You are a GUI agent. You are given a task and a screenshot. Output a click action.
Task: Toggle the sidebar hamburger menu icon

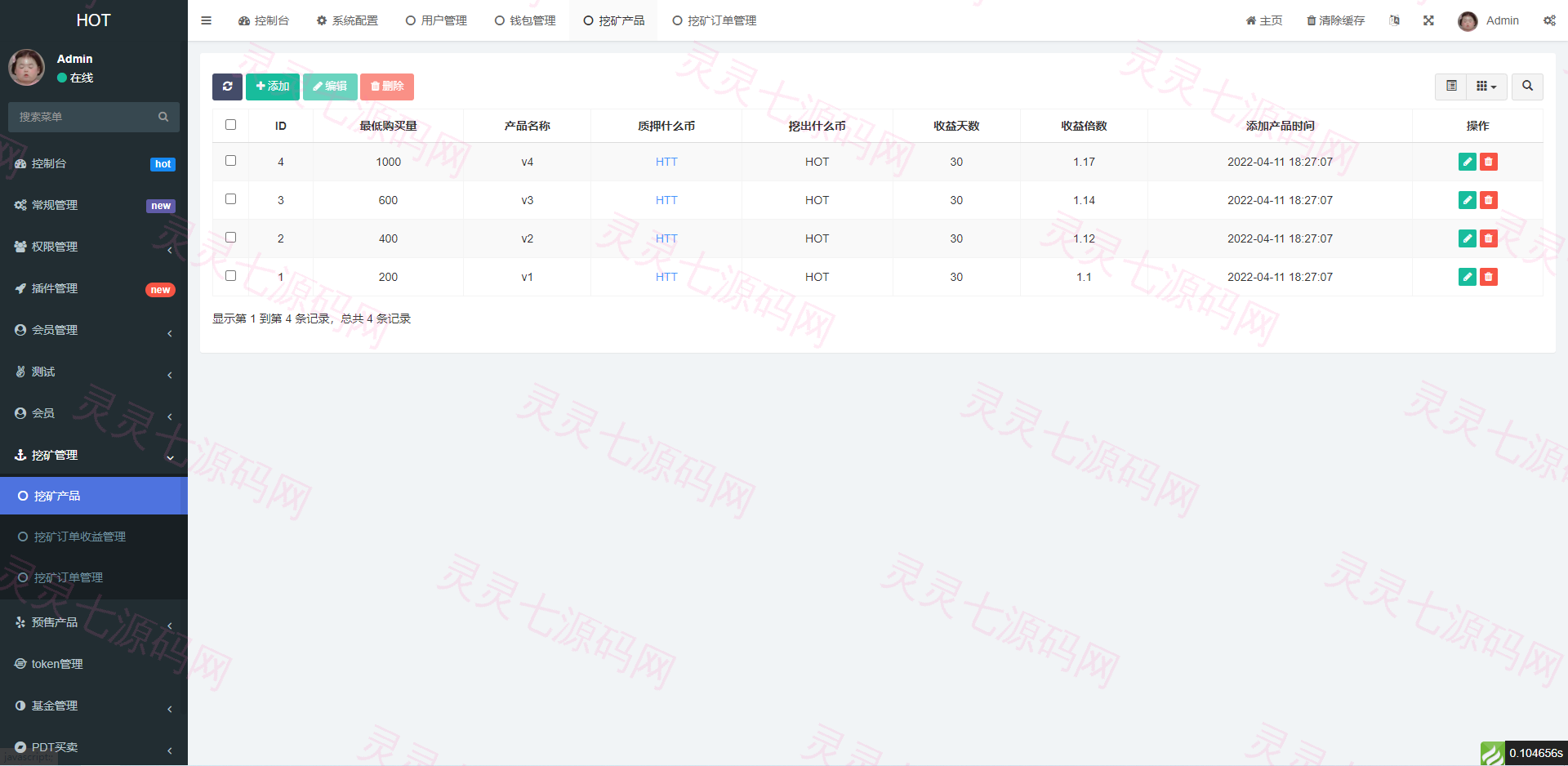(206, 20)
